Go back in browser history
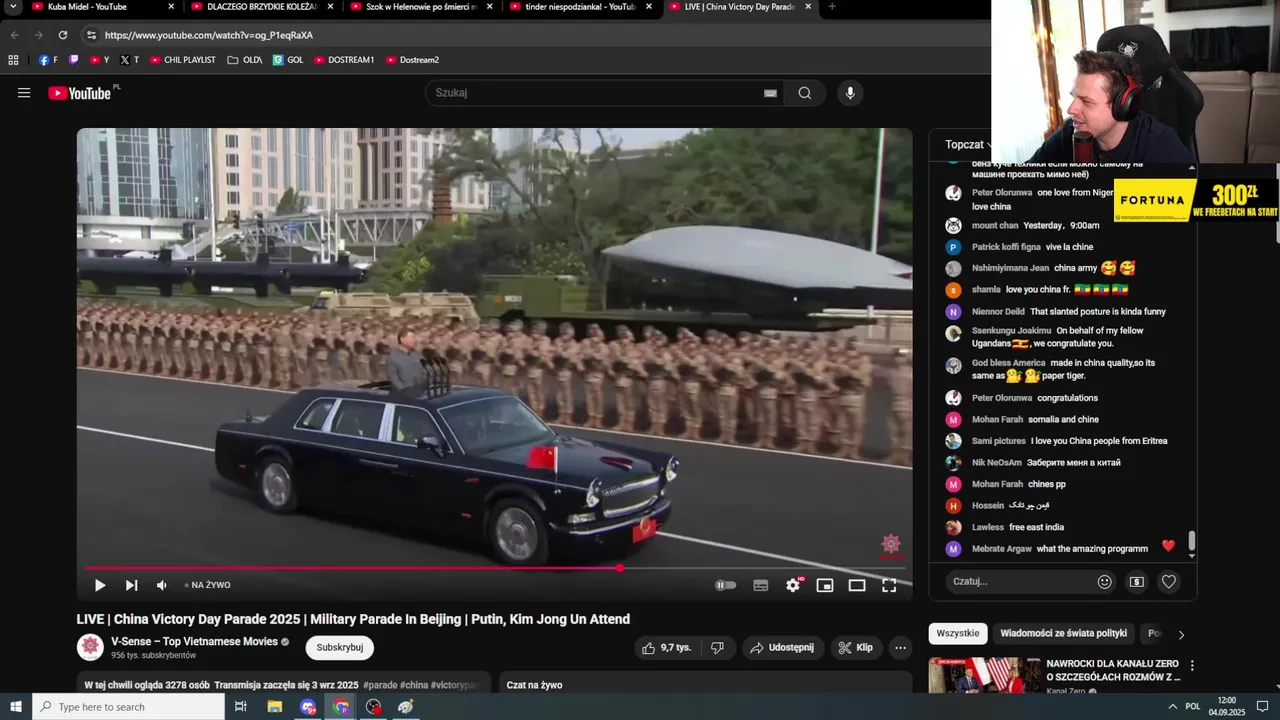Screen dimensions: 1280x720 (14, 35)
